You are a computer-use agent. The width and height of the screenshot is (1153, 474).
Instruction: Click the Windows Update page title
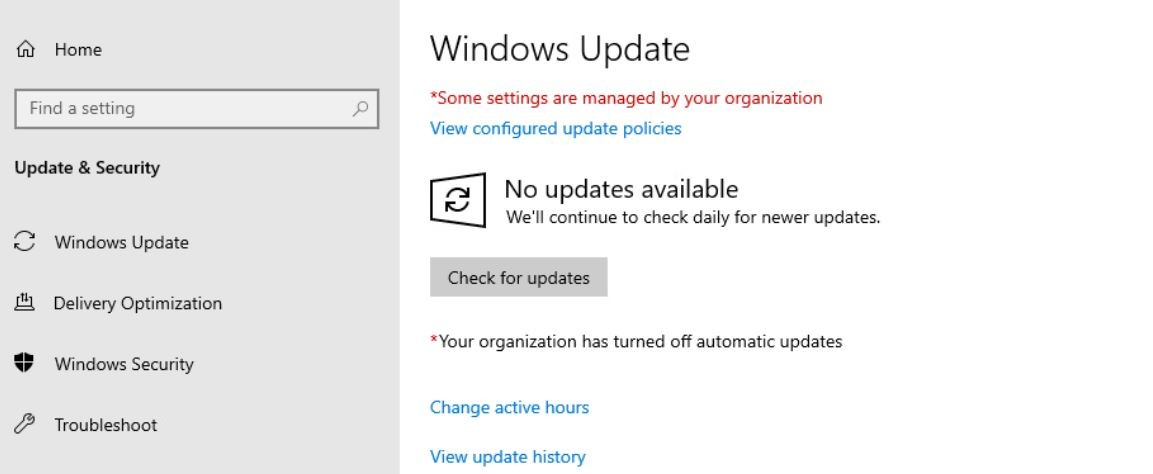point(560,49)
